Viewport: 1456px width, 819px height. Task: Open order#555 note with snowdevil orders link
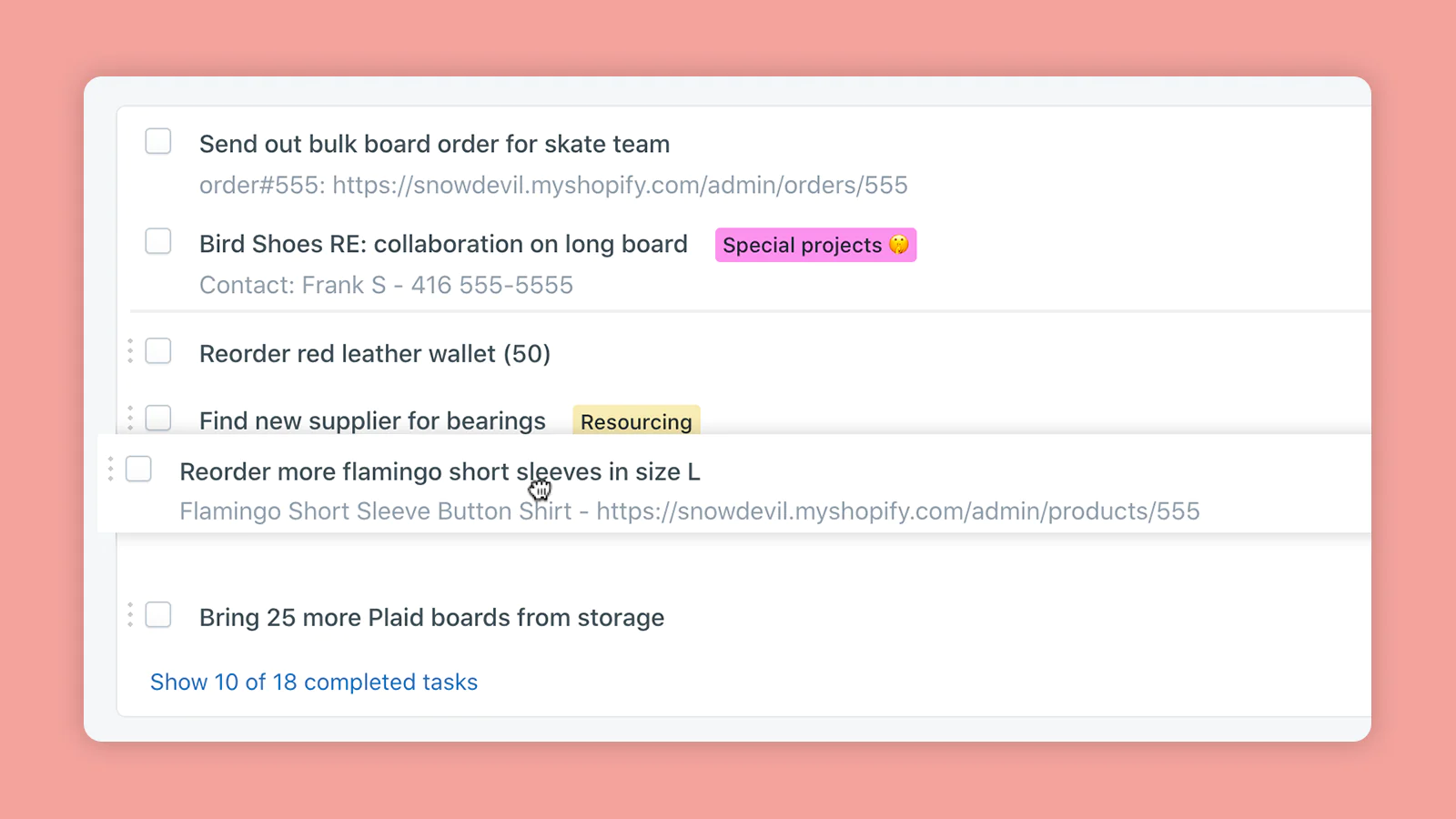click(x=553, y=186)
